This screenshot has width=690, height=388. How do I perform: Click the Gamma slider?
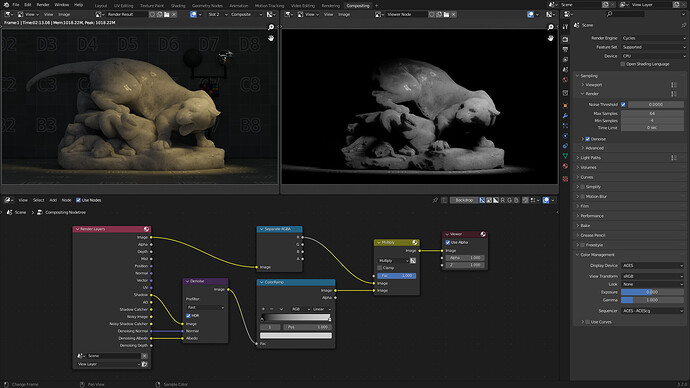coord(653,300)
